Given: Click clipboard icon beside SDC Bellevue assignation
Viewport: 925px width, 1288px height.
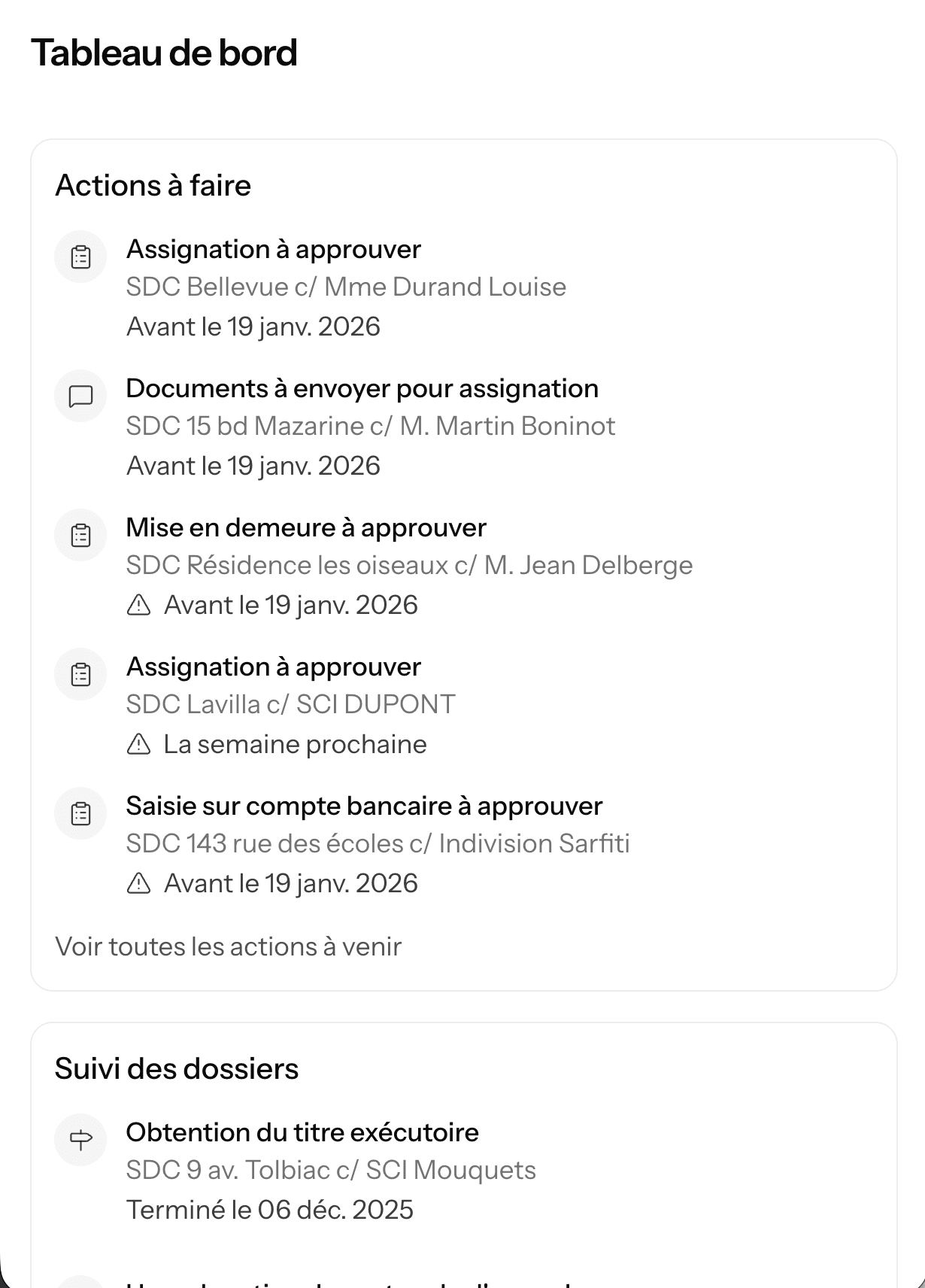Looking at the screenshot, I should coord(80,257).
